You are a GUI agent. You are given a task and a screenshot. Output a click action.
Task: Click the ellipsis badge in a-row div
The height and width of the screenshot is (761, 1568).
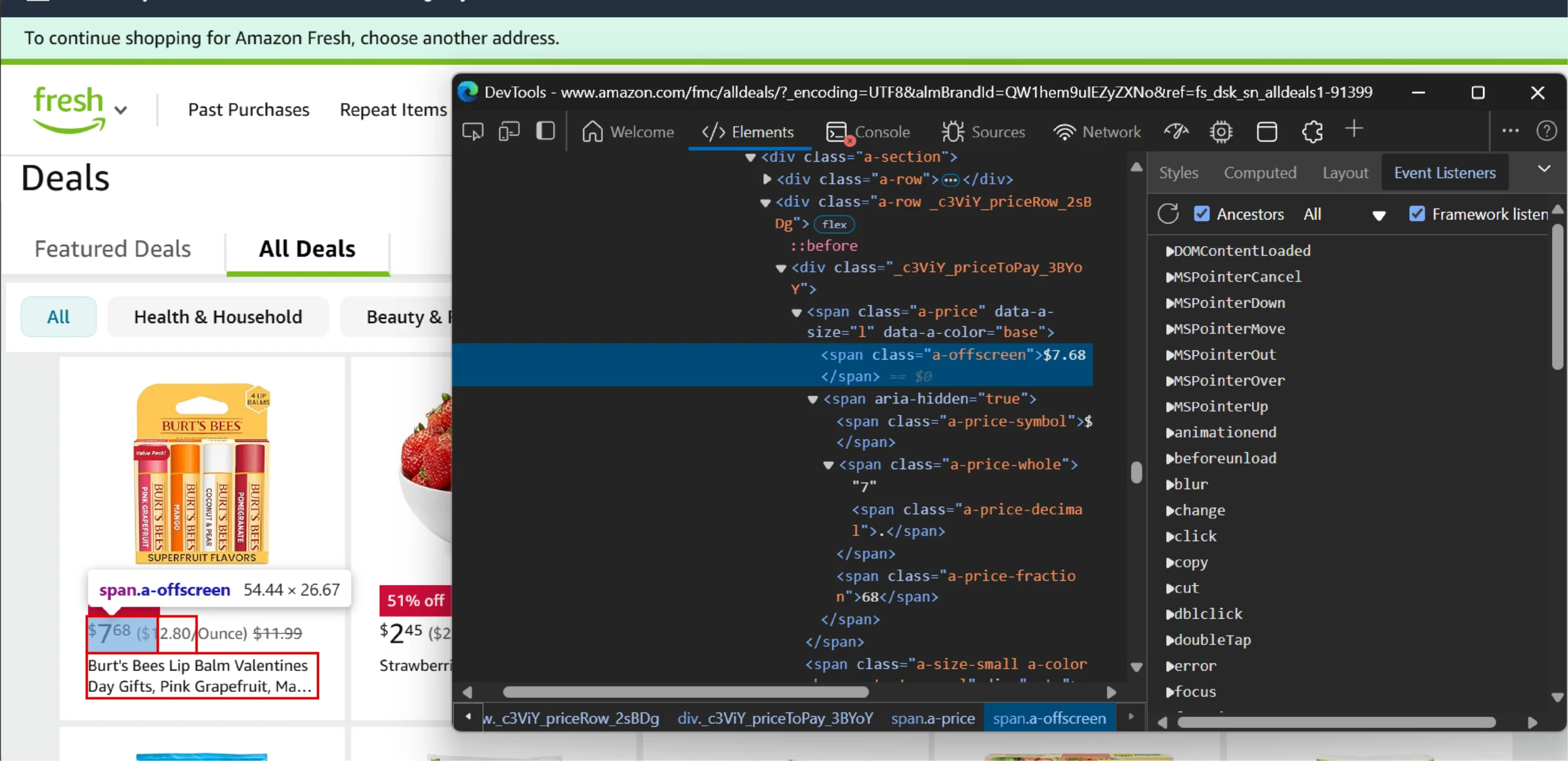pyautogui.click(x=950, y=180)
